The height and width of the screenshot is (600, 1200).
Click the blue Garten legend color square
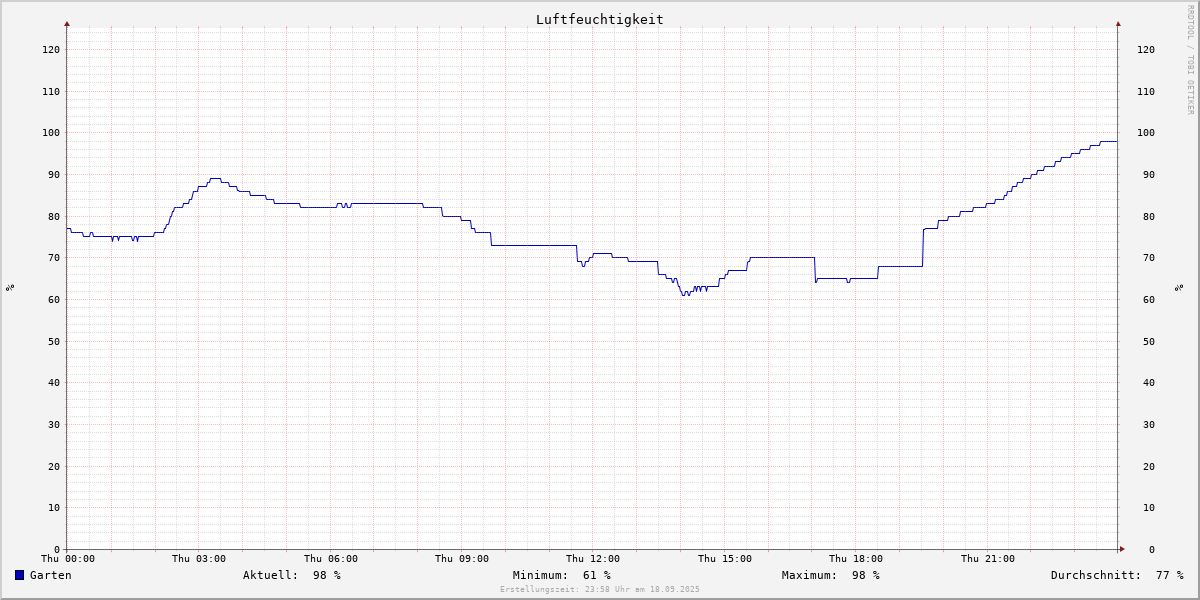[19, 575]
